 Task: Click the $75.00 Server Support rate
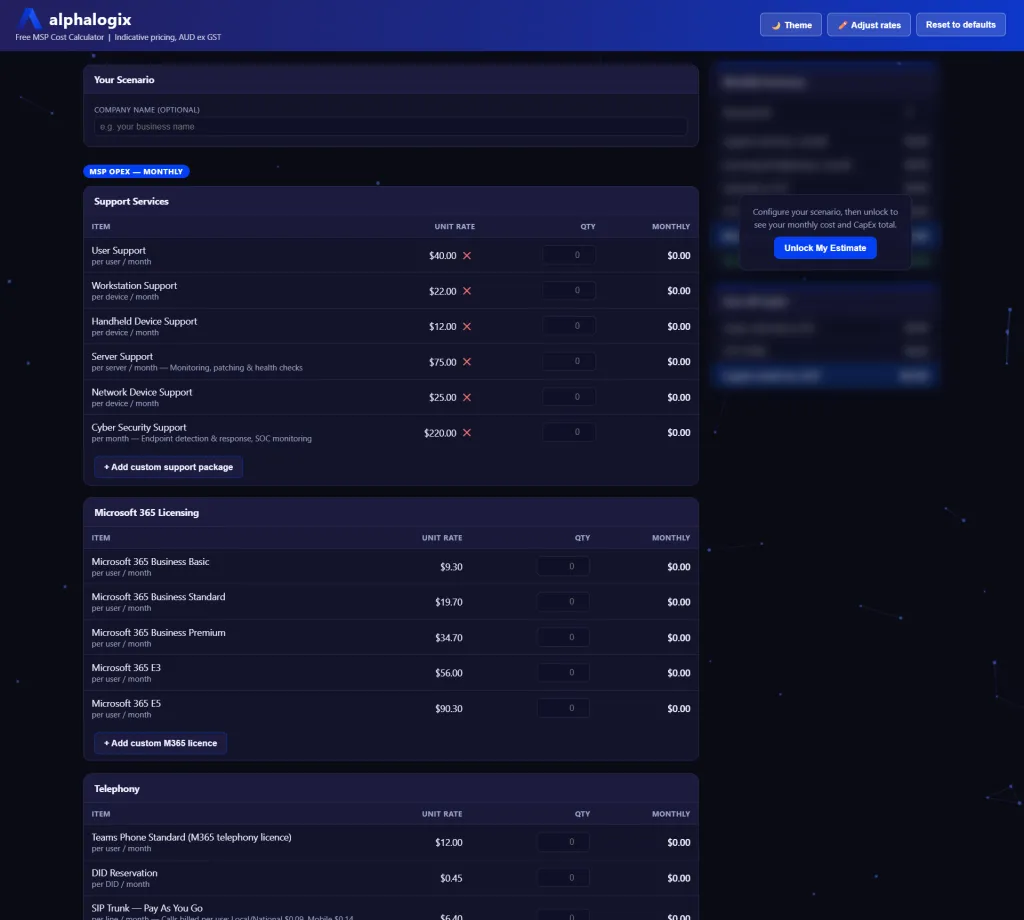tap(443, 362)
